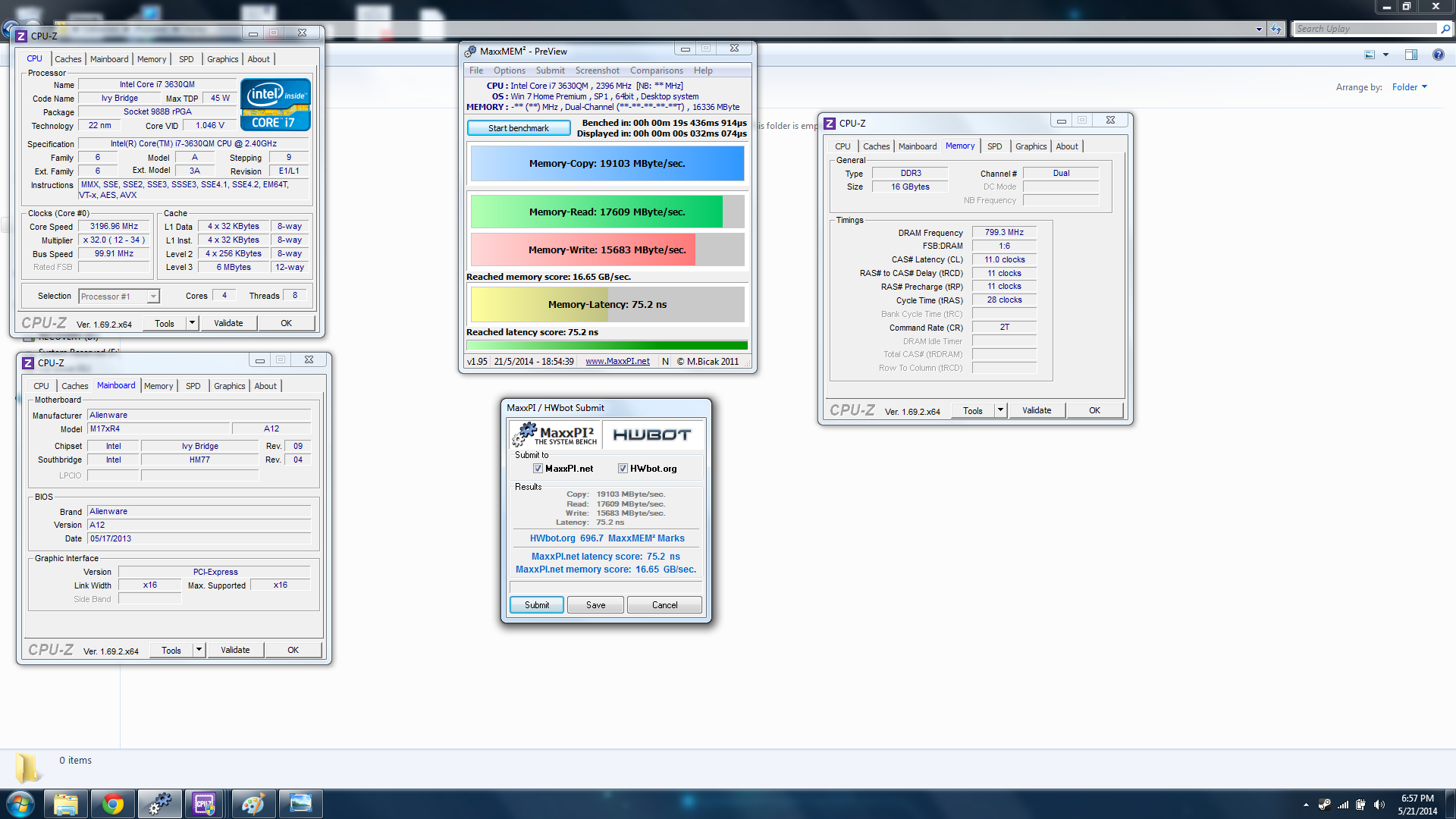1456x819 pixels.
Task: Expand Tools dropdown arrow in Mainboard window
Action: tap(199, 650)
